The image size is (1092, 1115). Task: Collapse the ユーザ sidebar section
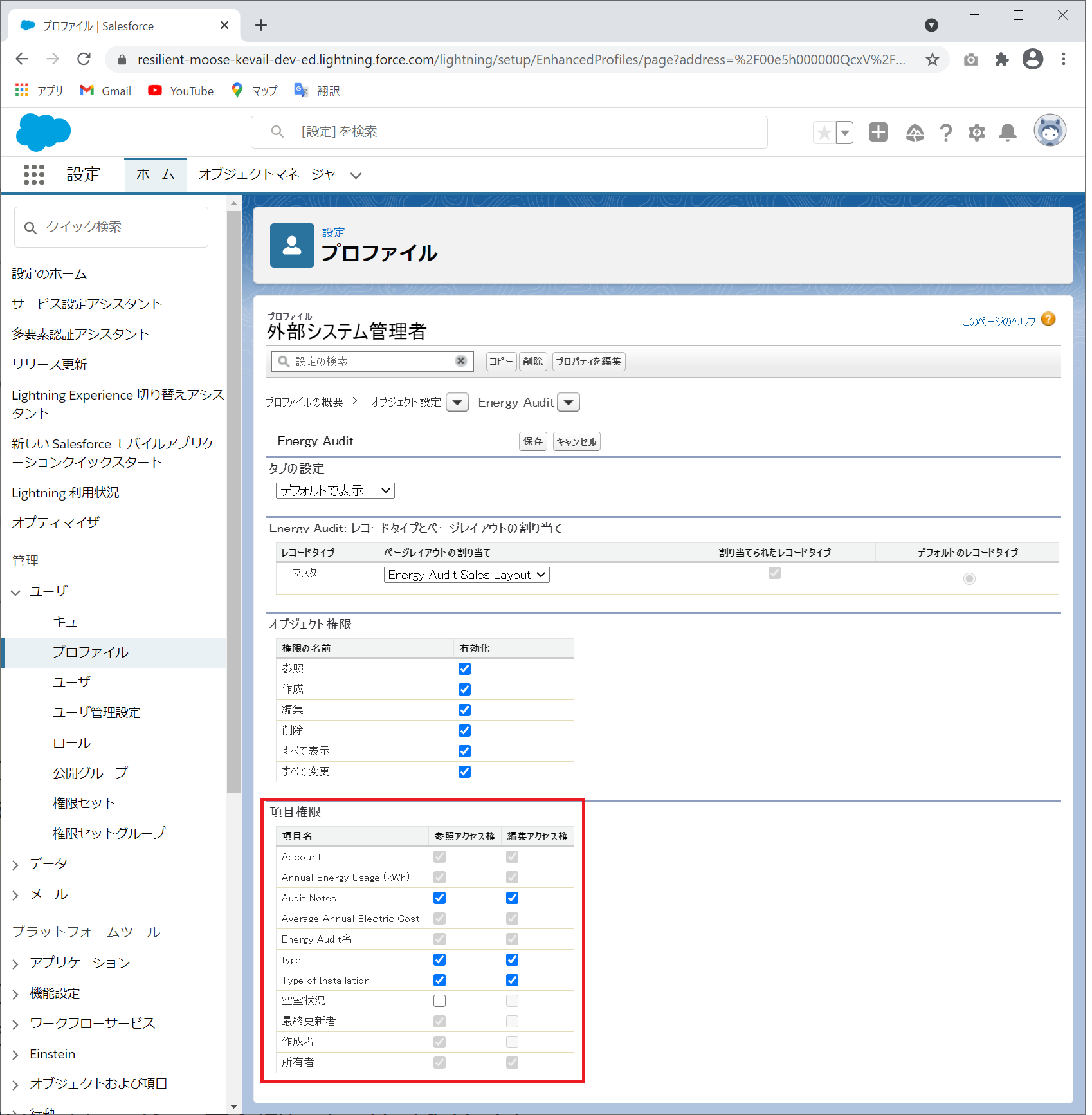point(16,592)
